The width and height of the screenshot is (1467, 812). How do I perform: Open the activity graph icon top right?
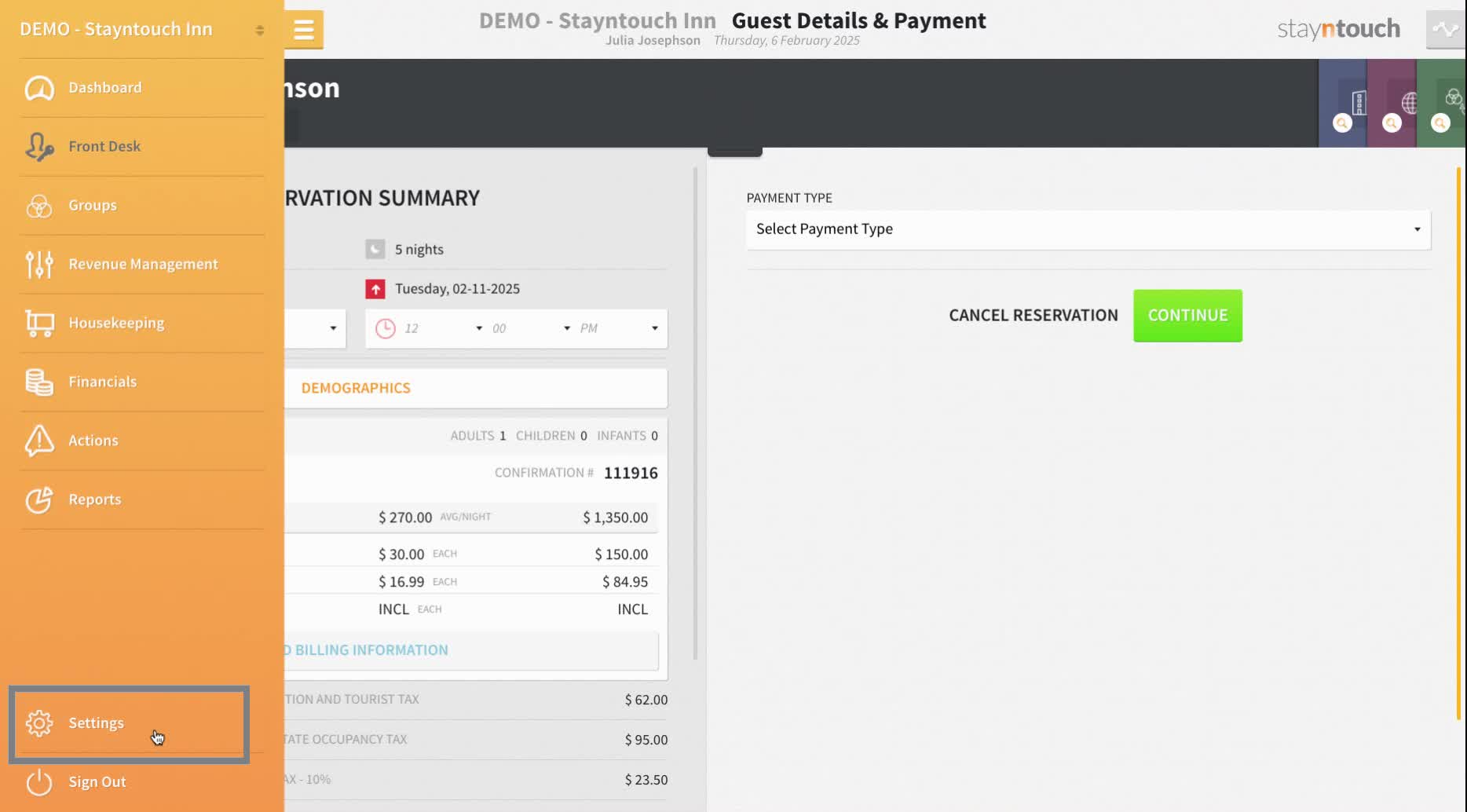1446,30
